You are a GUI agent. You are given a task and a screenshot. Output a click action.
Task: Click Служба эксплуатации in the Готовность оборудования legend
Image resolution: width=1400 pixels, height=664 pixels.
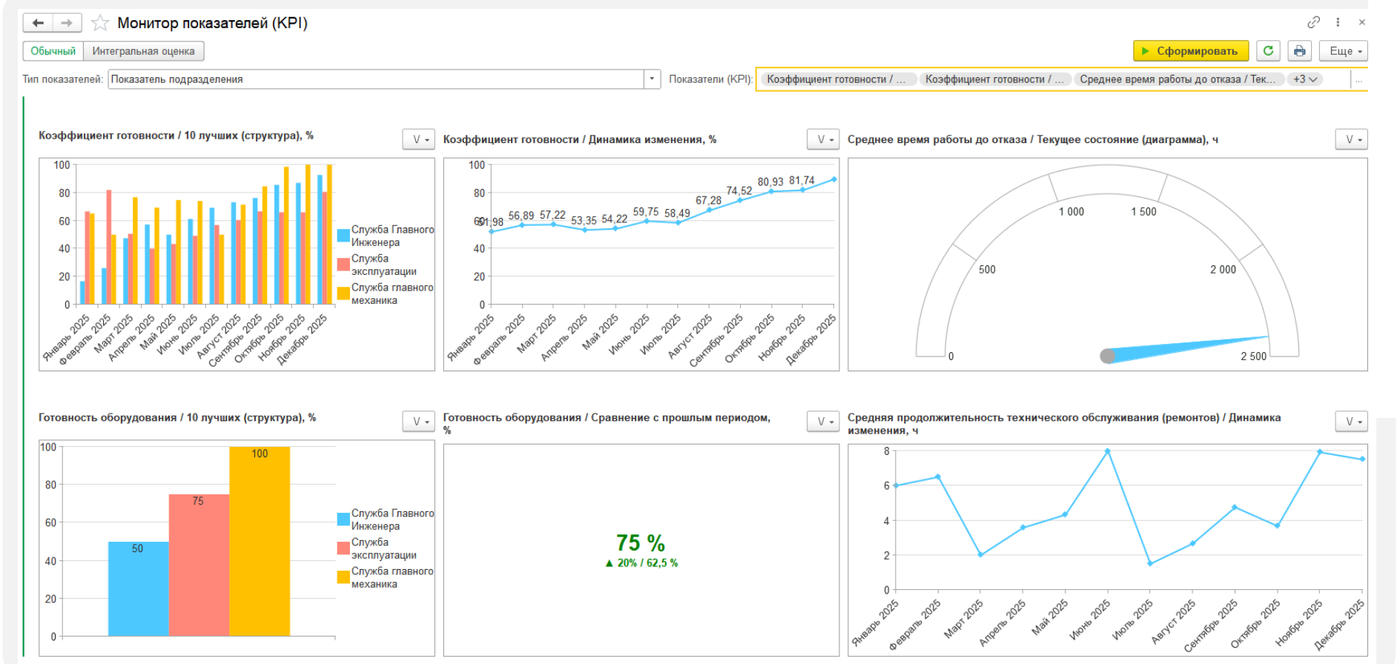point(384,548)
